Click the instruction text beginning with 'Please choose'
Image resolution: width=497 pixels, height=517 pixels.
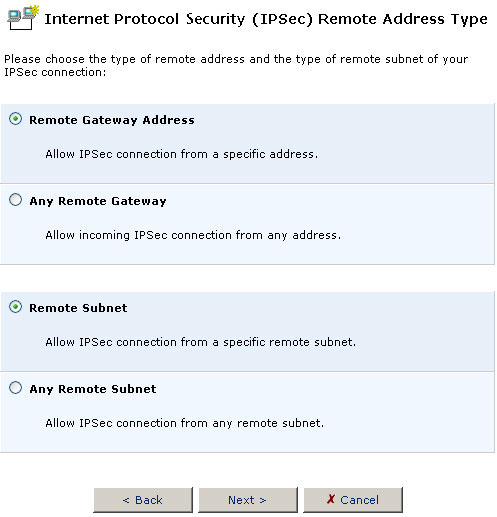point(236,65)
